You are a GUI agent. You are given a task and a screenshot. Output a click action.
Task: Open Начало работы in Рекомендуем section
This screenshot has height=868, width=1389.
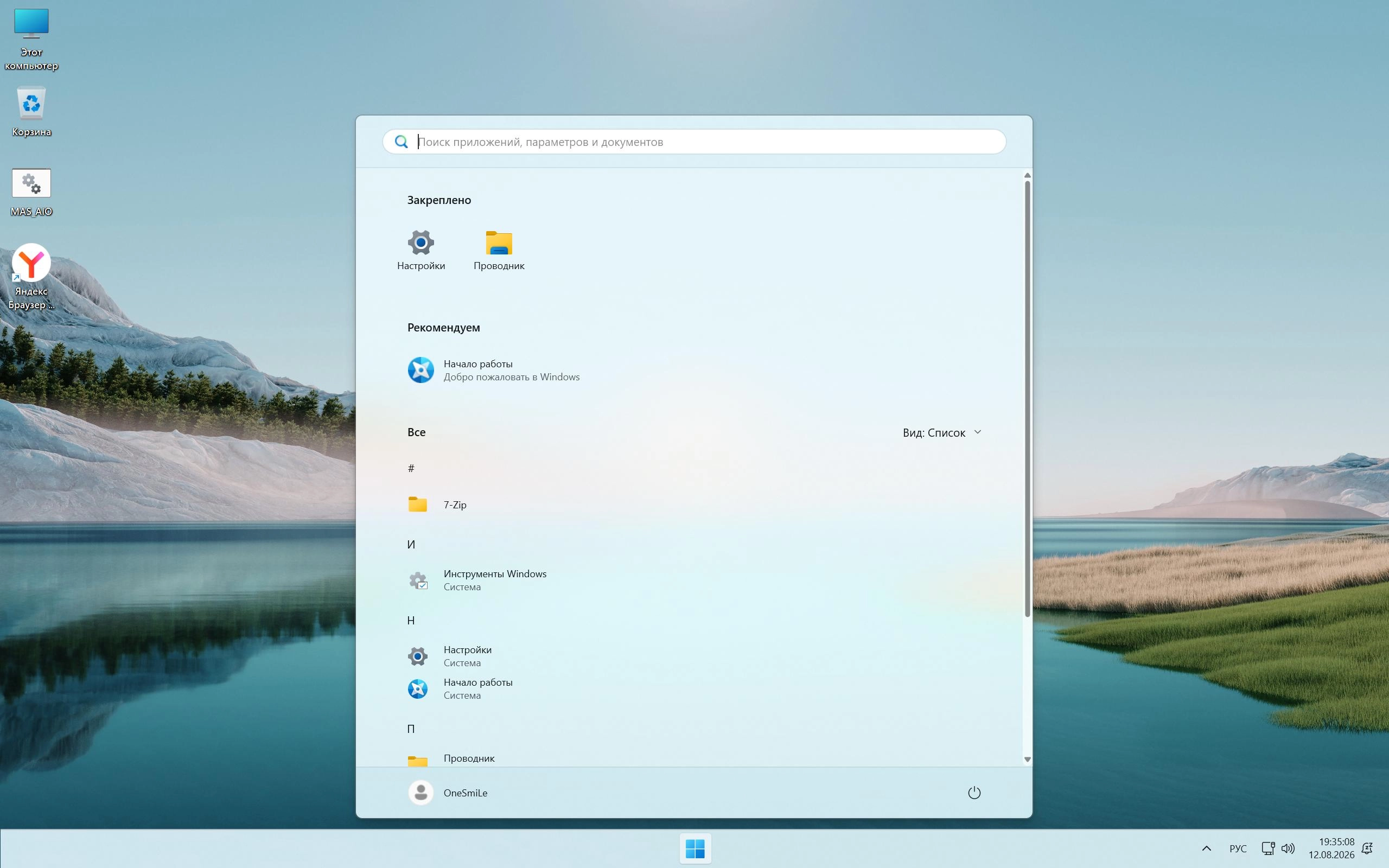[494, 371]
